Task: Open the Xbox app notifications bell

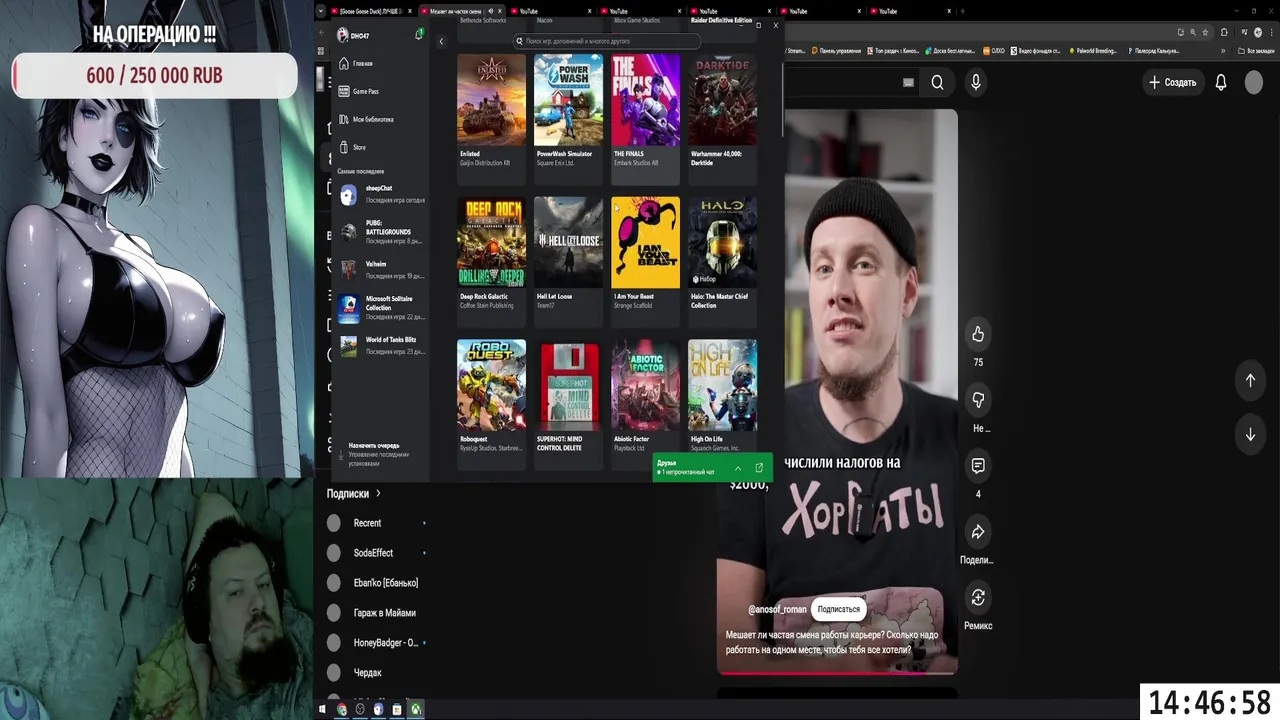Action: pyautogui.click(x=419, y=35)
